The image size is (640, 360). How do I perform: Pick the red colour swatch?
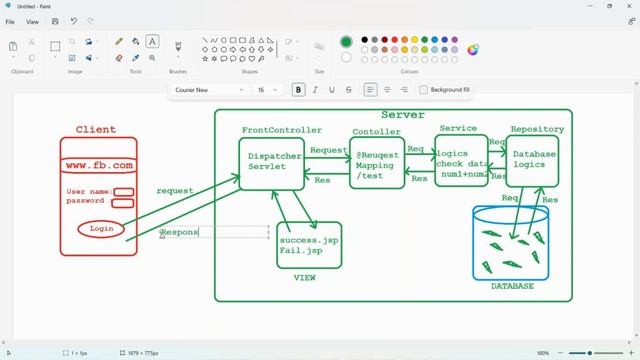[395, 40]
